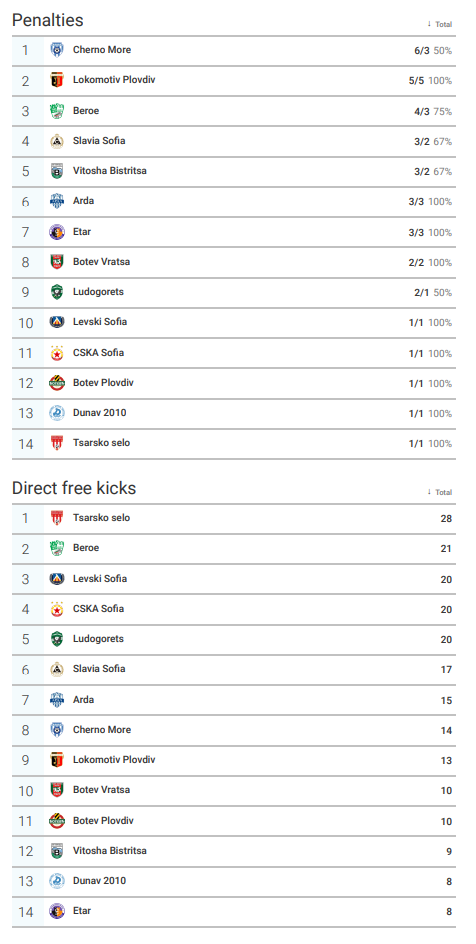Sort Direct free kicks by Total column
This screenshot has width=476, height=944.
coord(439,492)
